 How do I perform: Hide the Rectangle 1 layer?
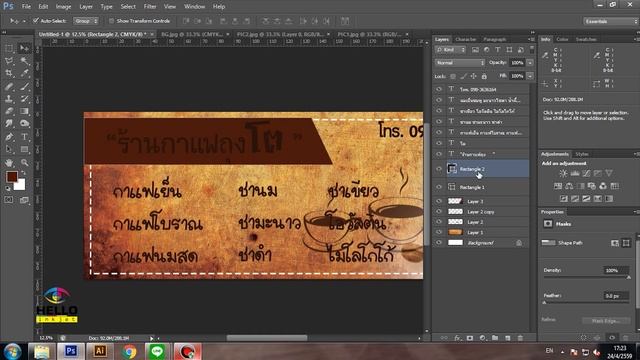tap(439, 187)
